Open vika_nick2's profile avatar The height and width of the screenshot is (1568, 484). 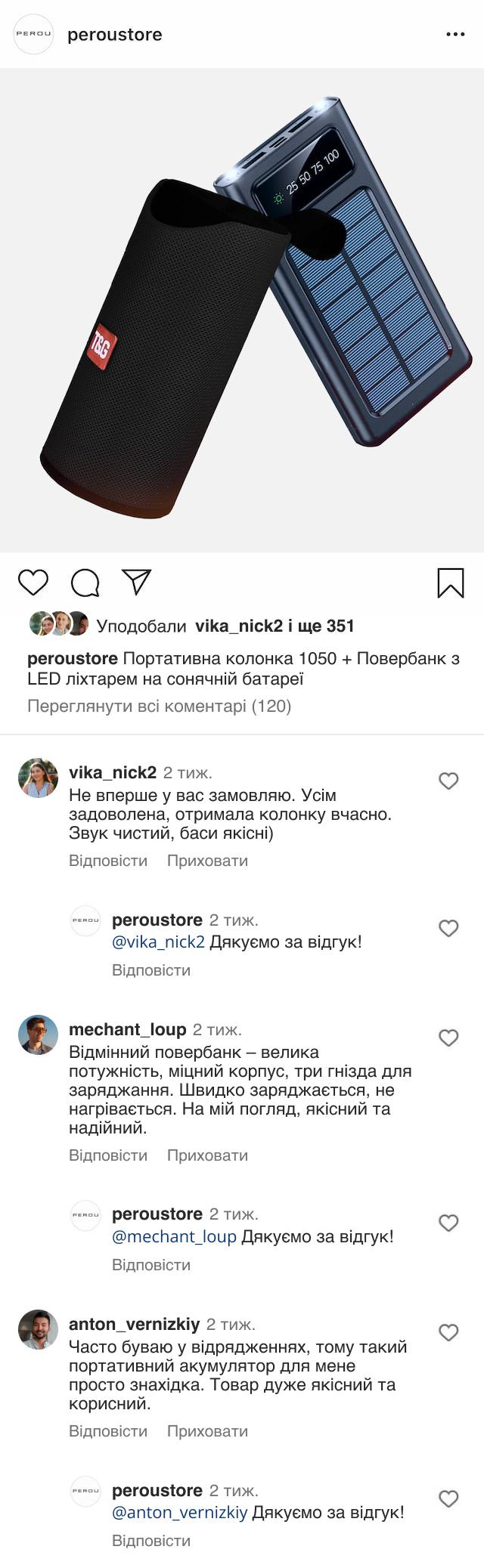point(38,778)
